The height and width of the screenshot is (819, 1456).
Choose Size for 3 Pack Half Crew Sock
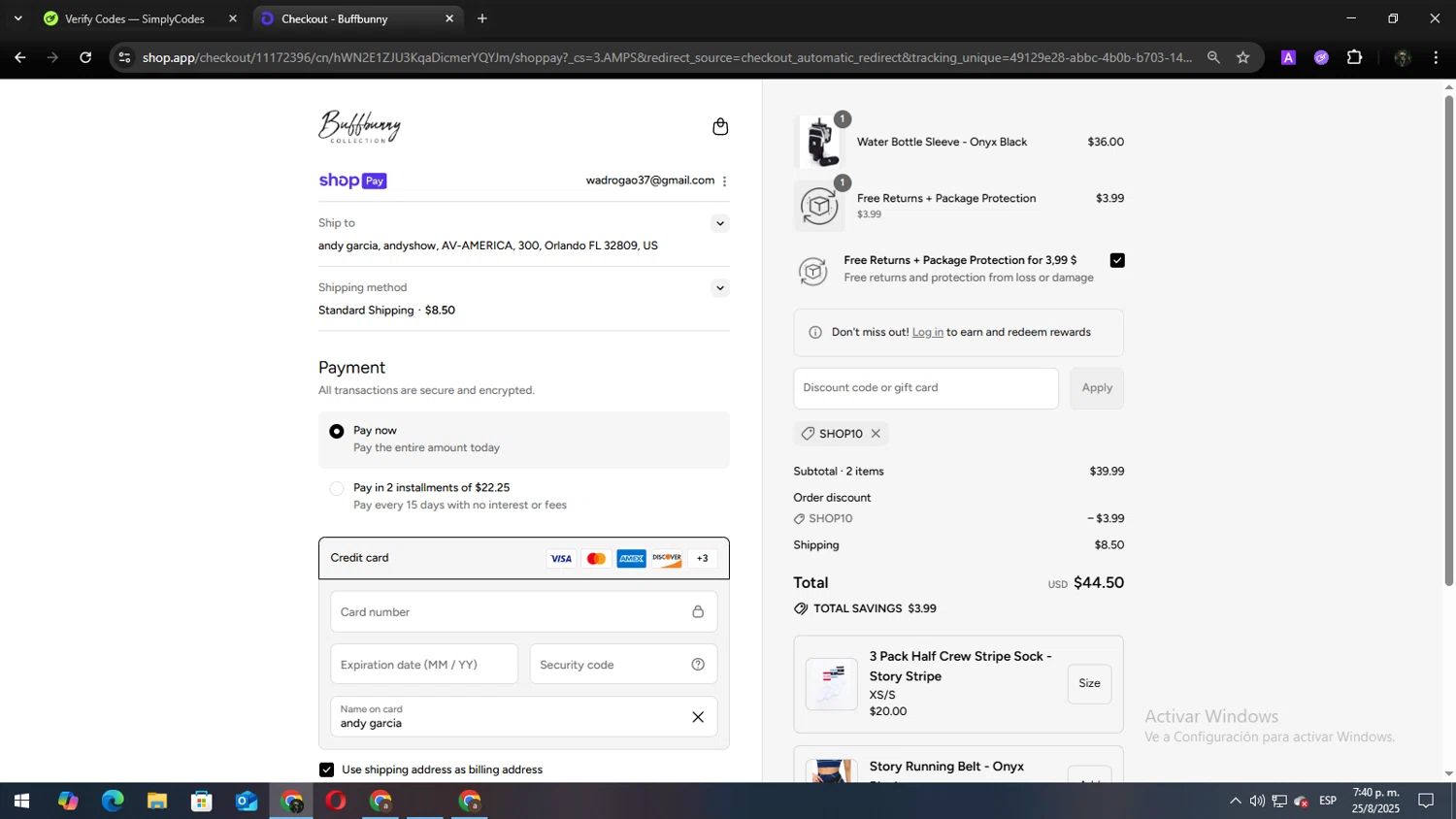coord(1089,684)
